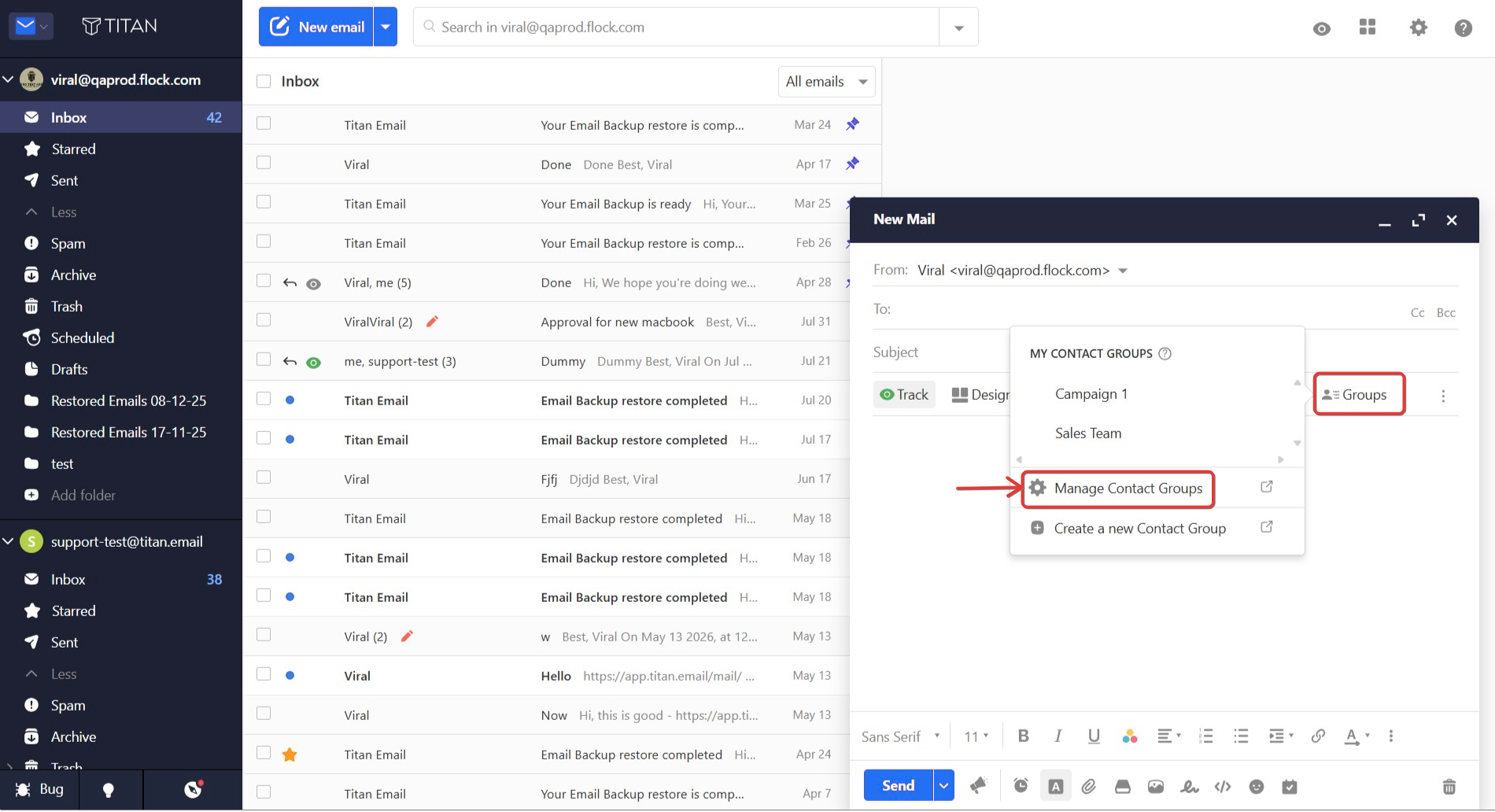Insert a numbered list in composer
This screenshot has height=812, width=1495.
pos(1205,736)
